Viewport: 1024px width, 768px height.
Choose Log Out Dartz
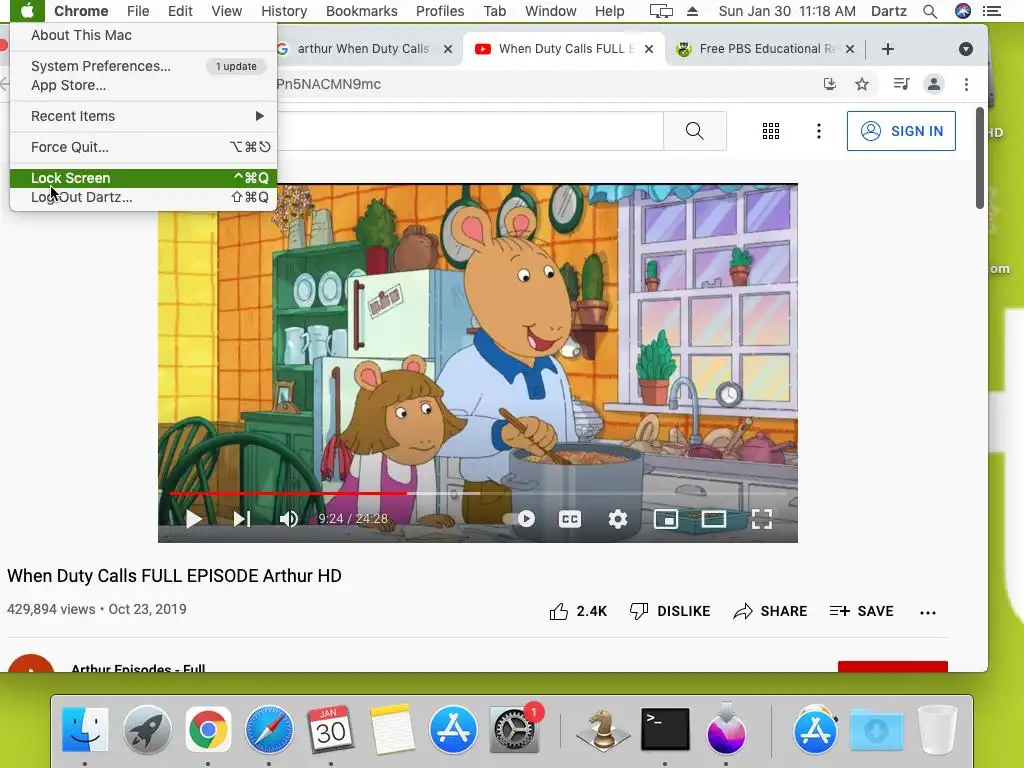click(144, 197)
